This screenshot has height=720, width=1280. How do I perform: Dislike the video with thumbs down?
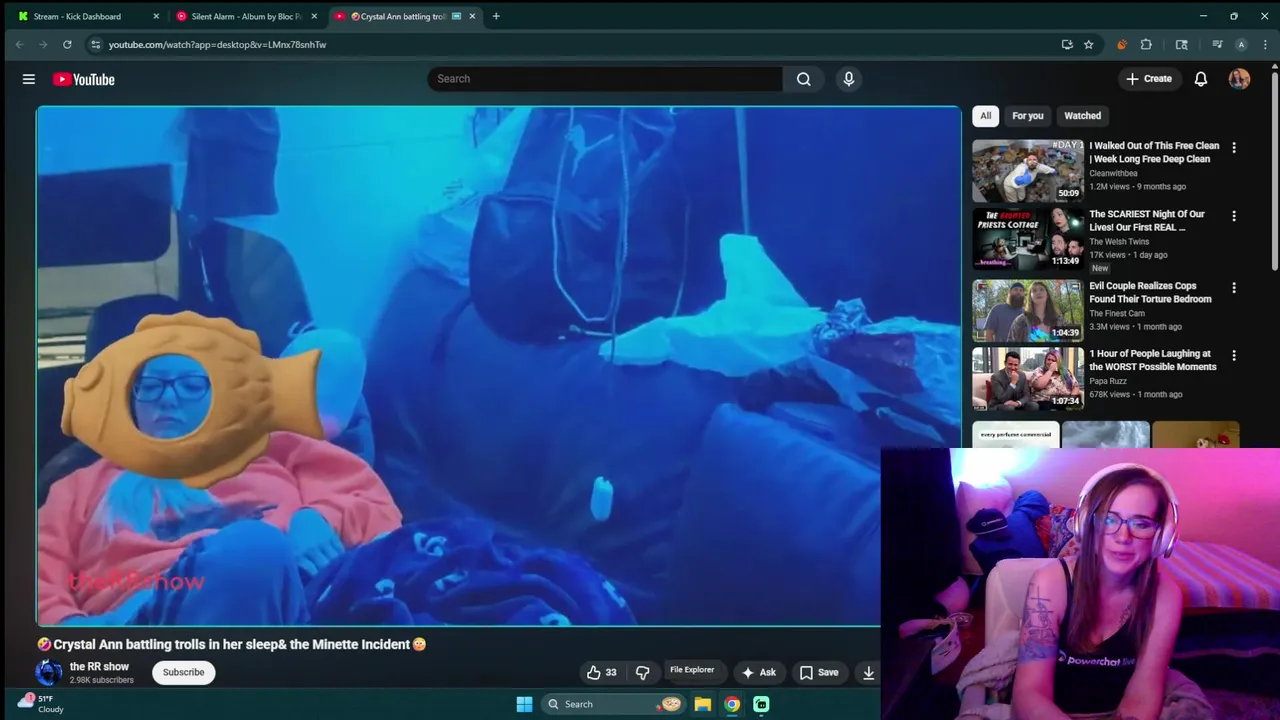643,672
